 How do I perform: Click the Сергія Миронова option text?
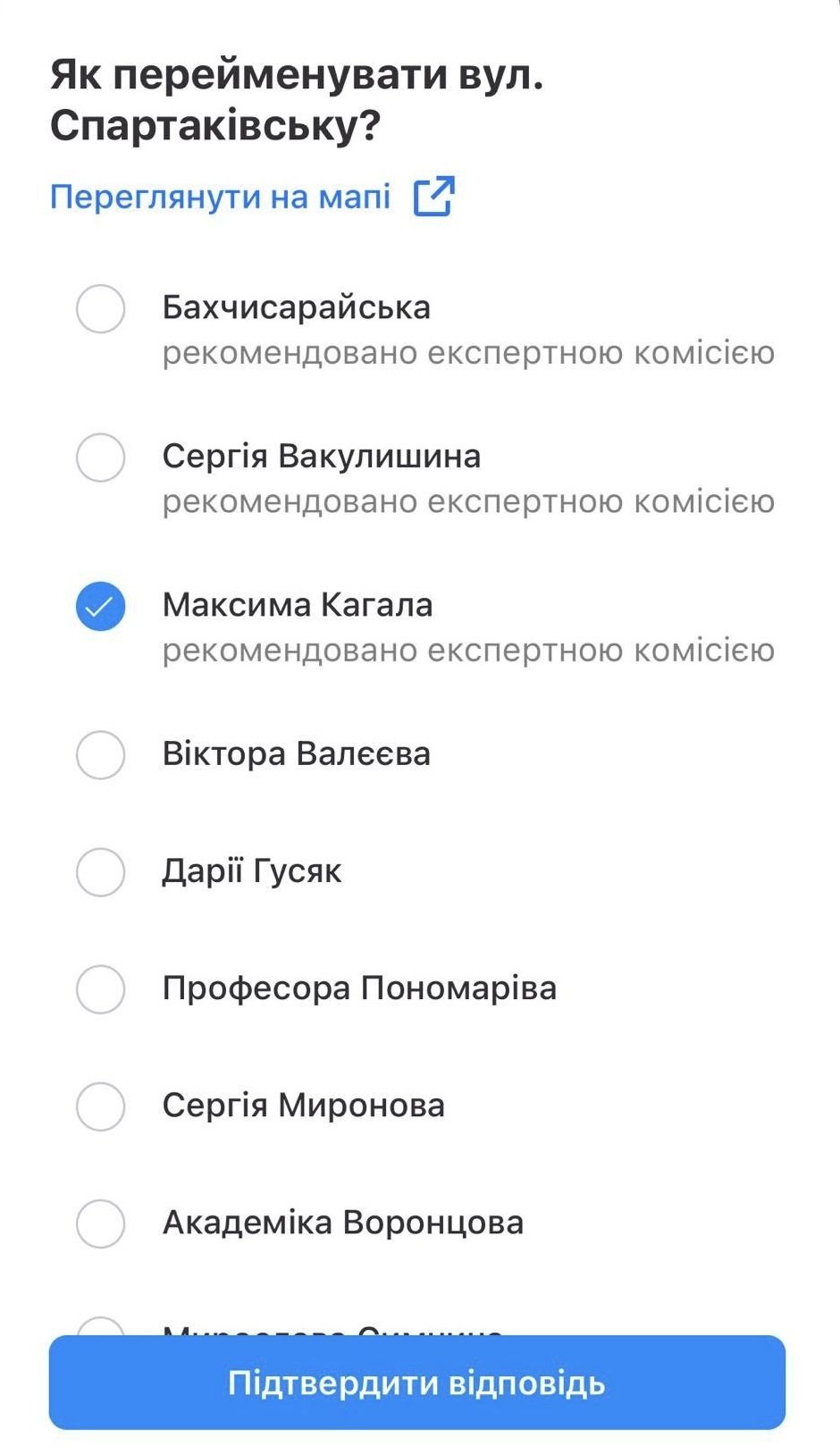pyautogui.click(x=303, y=1106)
